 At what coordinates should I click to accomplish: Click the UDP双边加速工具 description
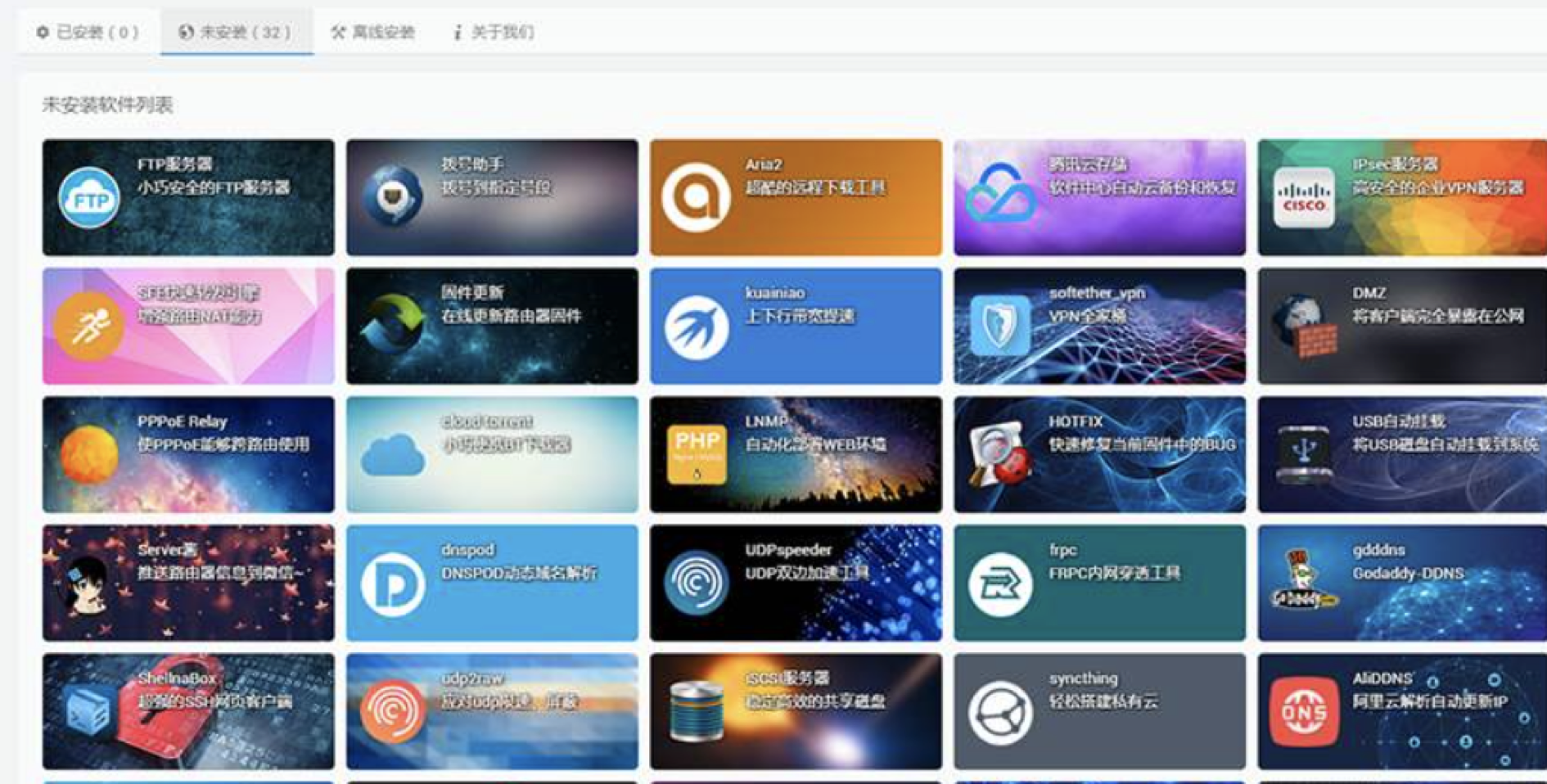806,573
